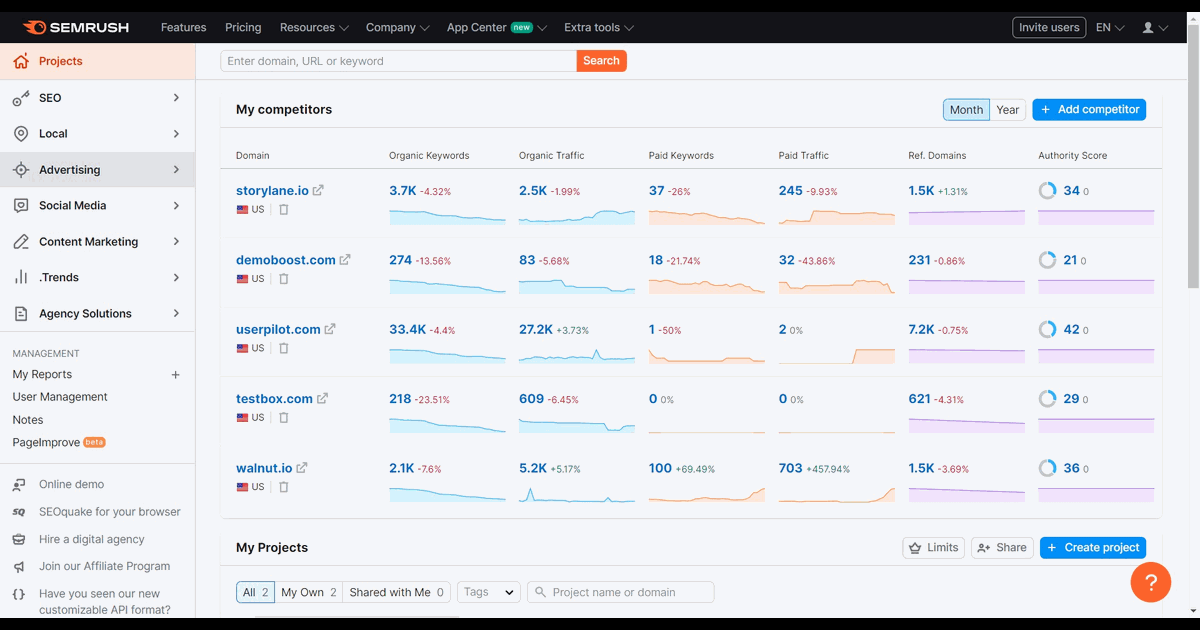Select the All projects tab
Image resolution: width=1200 pixels, height=630 pixels.
pos(255,592)
